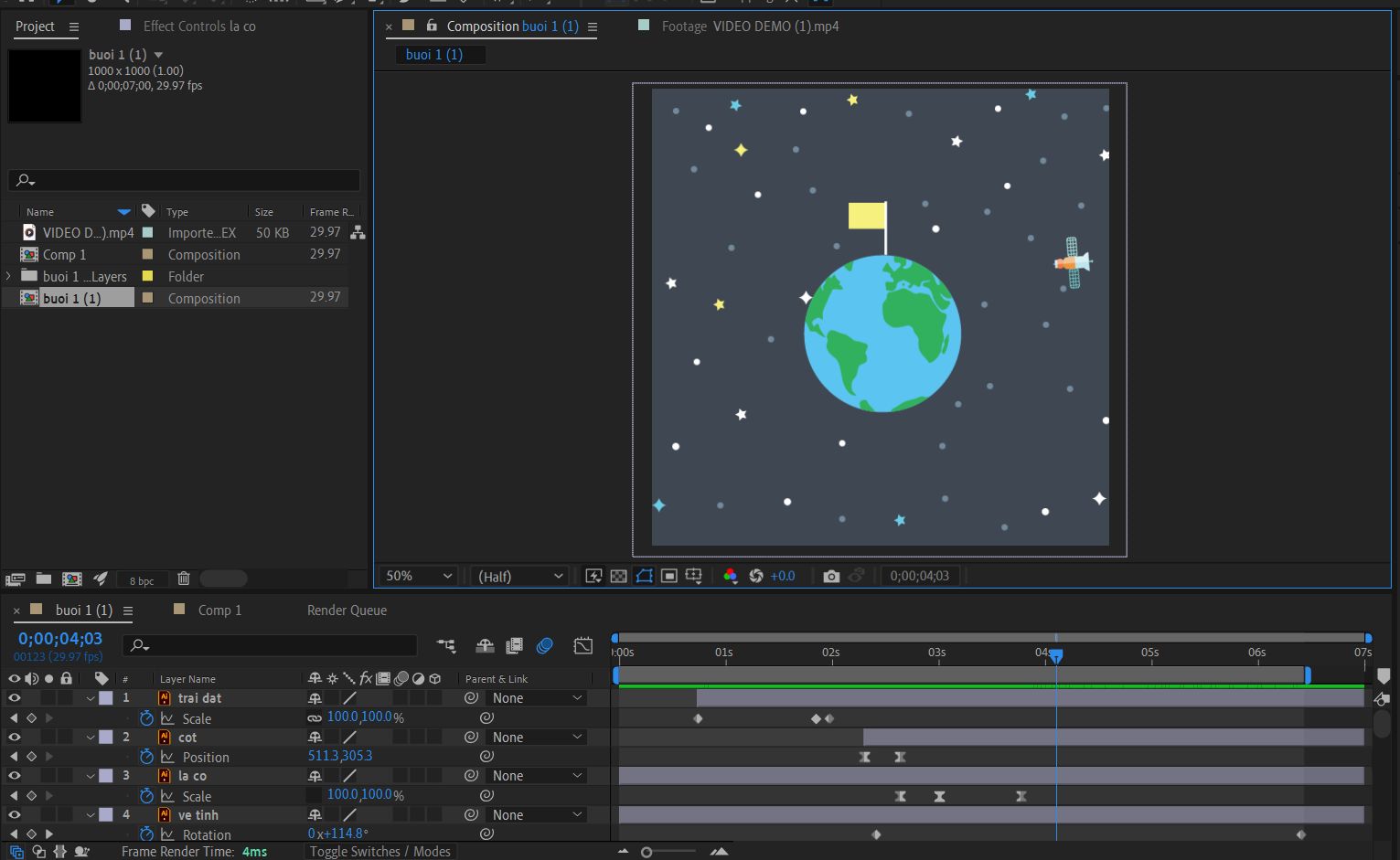The image size is (1400, 860).
Task: Toggle Fast Previews icon in viewer
Action: click(593, 576)
